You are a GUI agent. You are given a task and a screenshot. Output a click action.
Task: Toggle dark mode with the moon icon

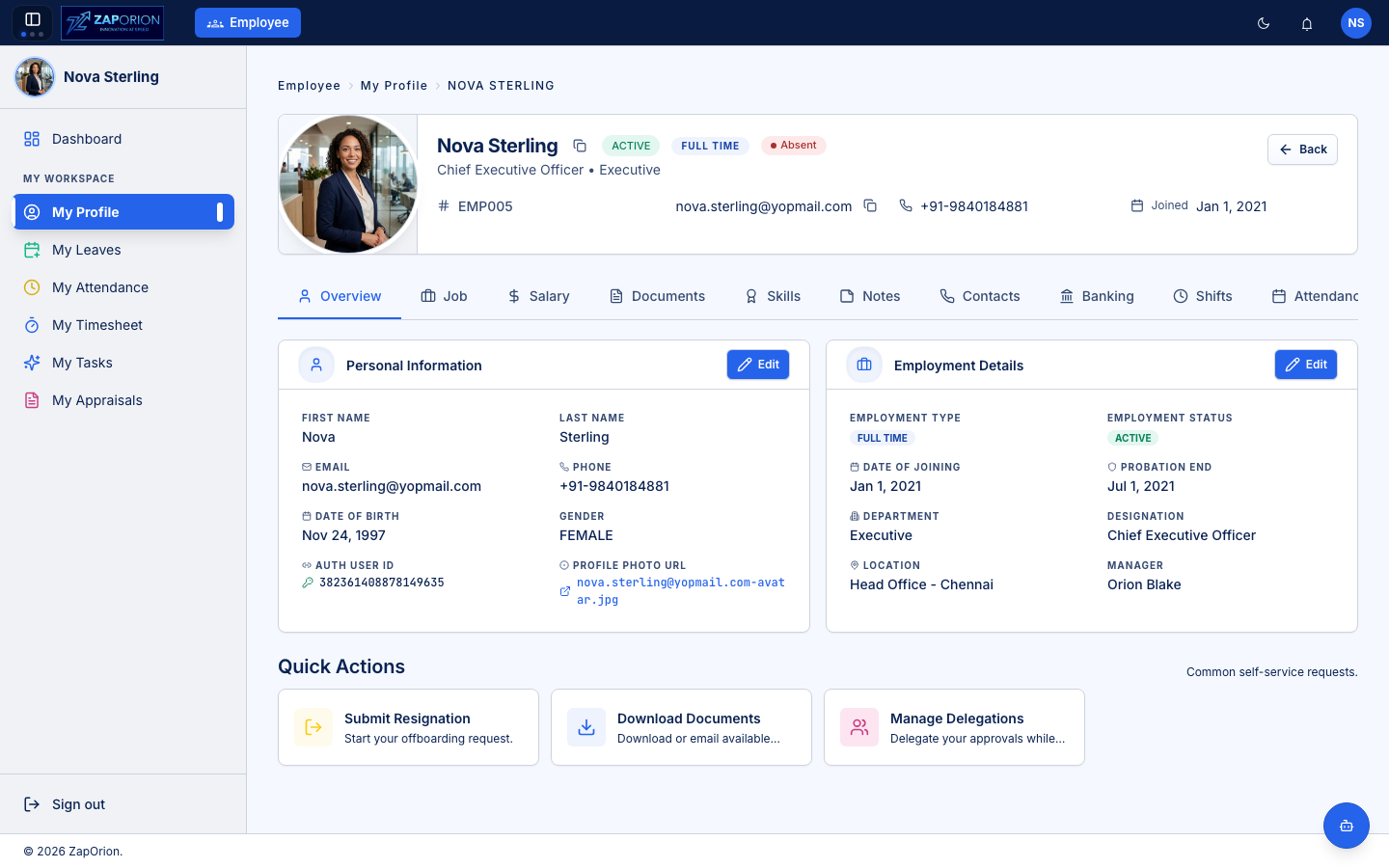point(1264,23)
